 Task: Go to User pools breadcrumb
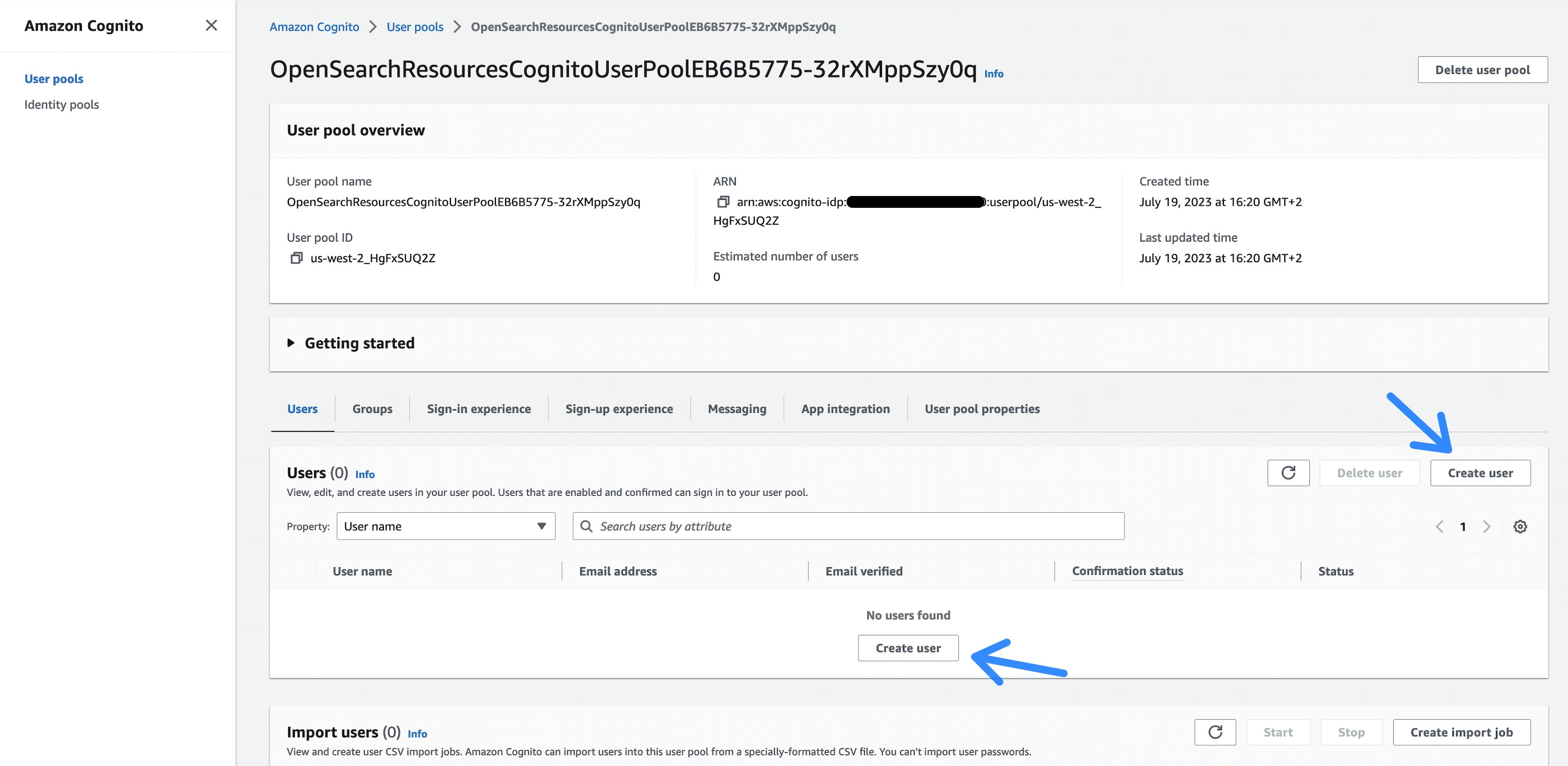tap(415, 27)
